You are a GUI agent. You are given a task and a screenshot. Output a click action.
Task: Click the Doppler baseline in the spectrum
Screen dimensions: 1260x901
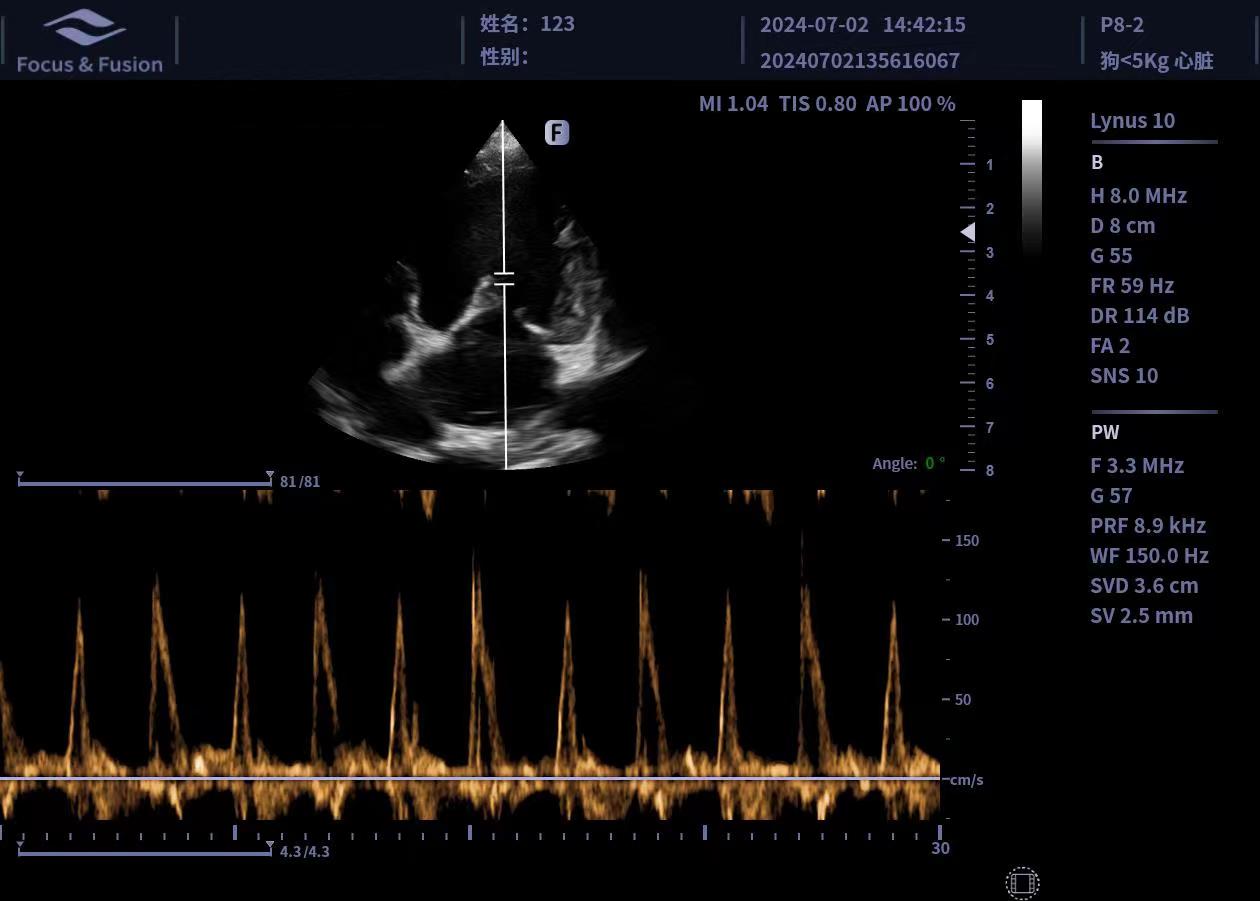pos(470,778)
